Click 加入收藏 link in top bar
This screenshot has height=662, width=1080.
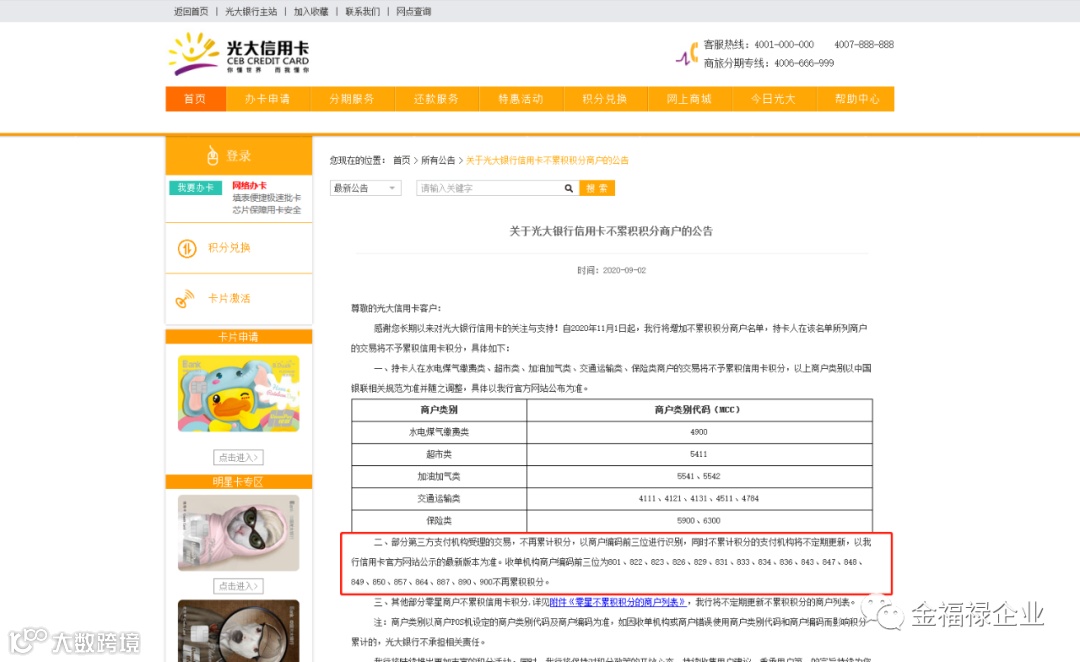click(x=311, y=12)
